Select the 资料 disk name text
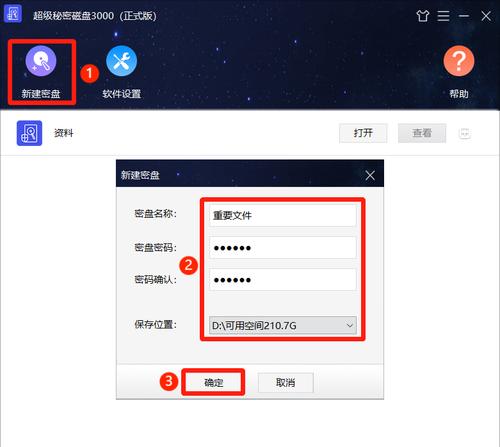Screen dimensions: 500x447 pos(64,133)
